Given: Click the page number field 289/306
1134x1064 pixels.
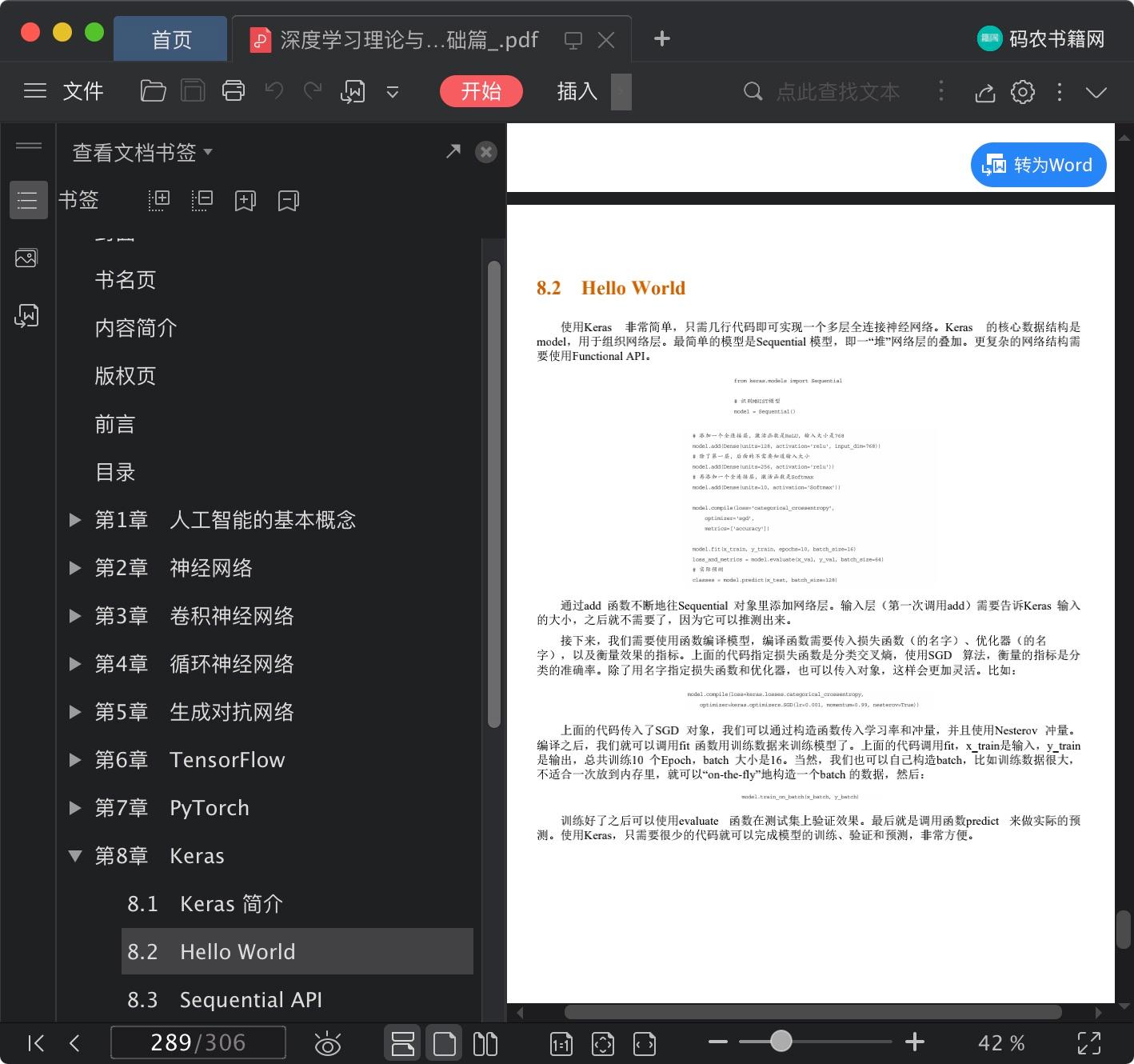Looking at the screenshot, I should [x=198, y=1042].
